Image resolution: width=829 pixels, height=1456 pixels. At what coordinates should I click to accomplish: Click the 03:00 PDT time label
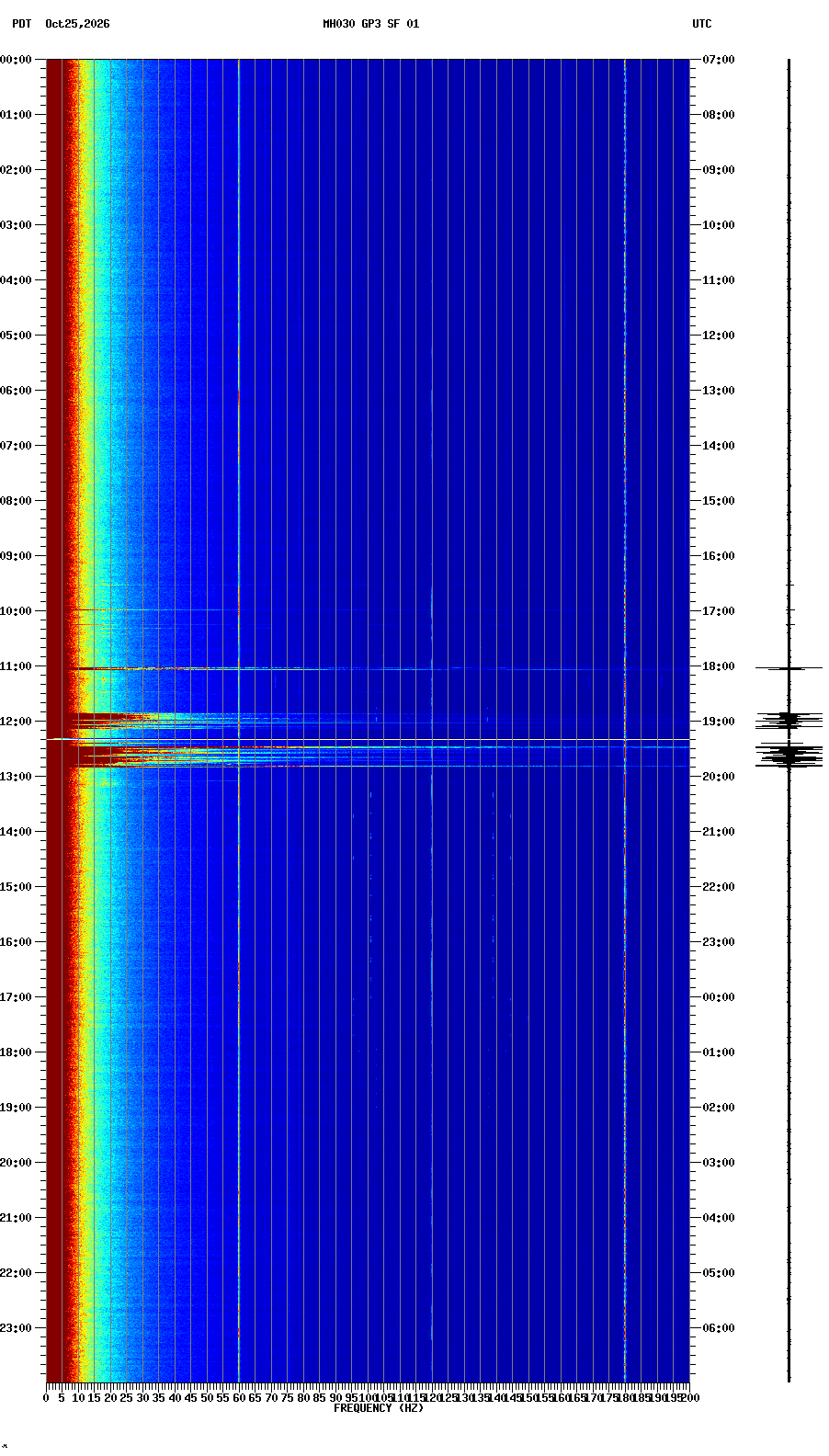point(16,225)
